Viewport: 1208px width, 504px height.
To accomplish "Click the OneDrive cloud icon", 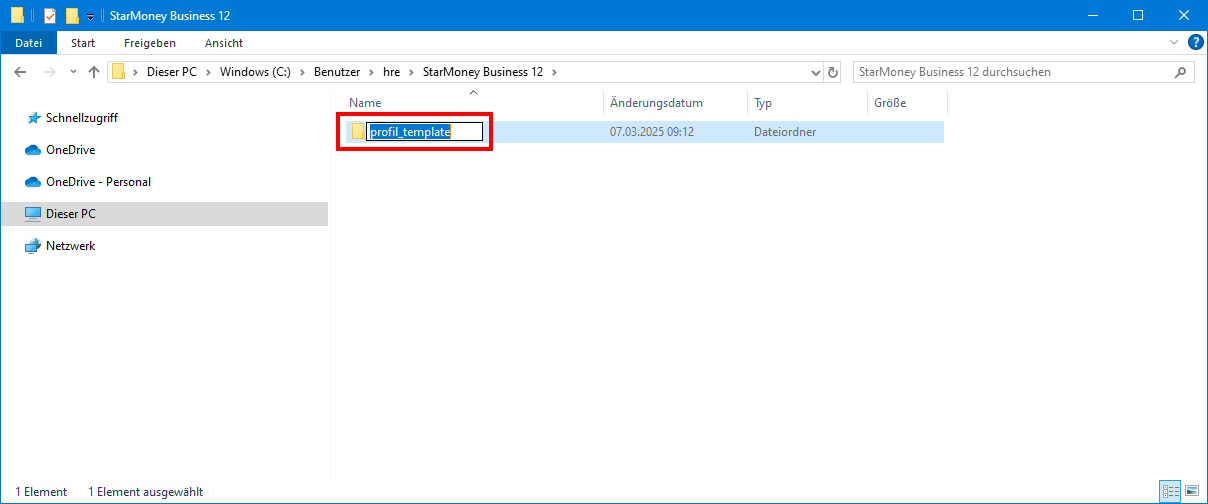I will [33, 150].
